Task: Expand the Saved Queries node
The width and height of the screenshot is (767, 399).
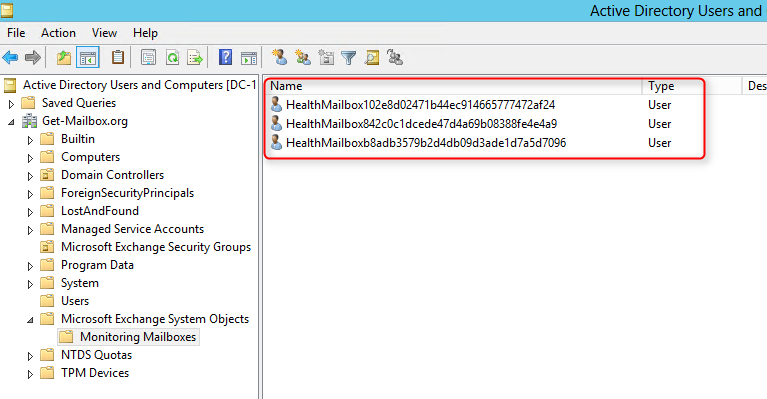Action: tap(11, 104)
